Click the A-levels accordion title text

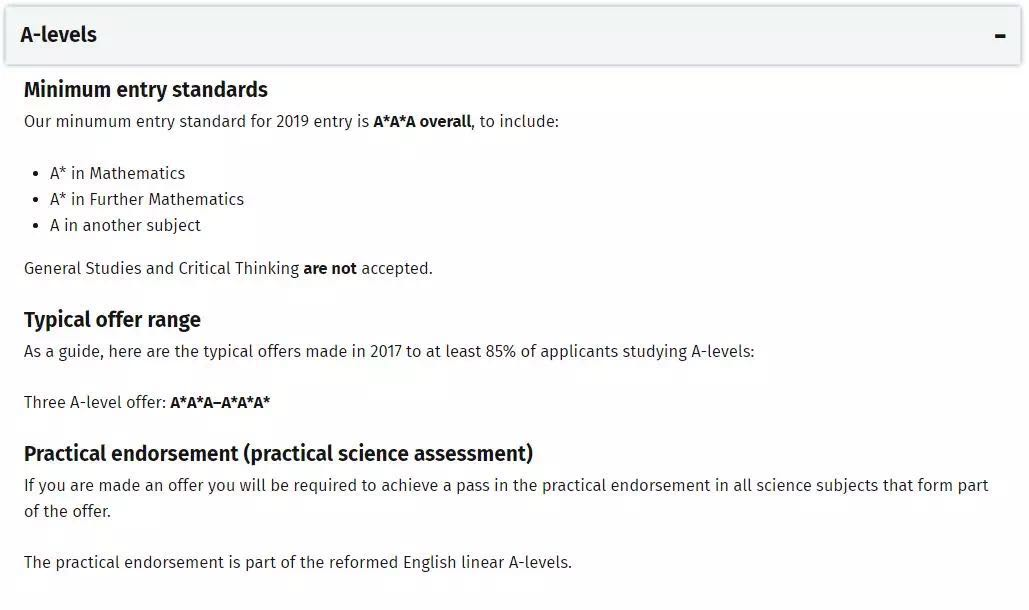[58, 35]
